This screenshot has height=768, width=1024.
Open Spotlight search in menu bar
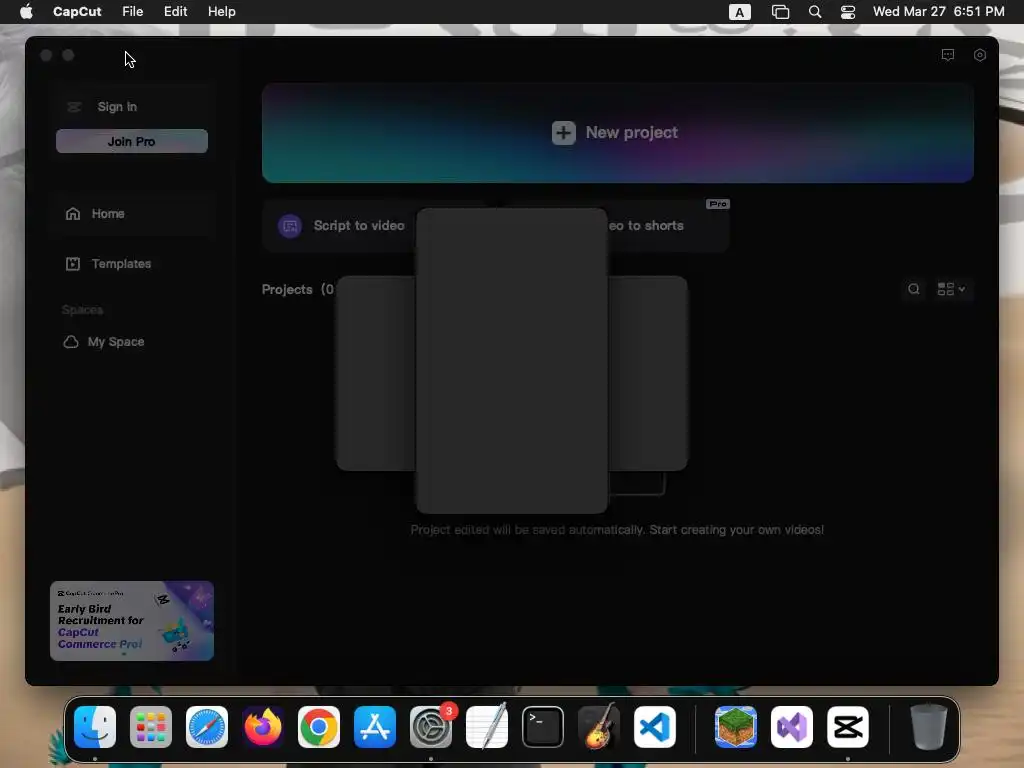[x=815, y=12]
